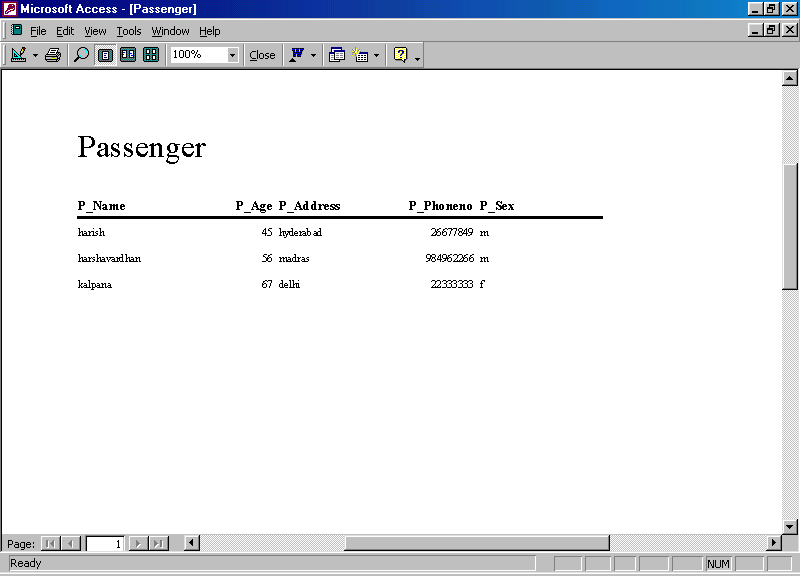Click the New Object icon
The height and width of the screenshot is (576, 800).
click(x=361, y=55)
